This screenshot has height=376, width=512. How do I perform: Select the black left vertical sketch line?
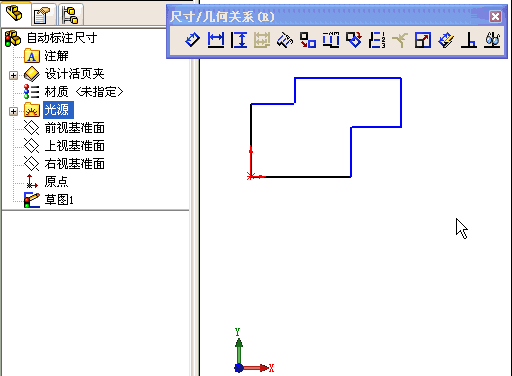[251, 127]
